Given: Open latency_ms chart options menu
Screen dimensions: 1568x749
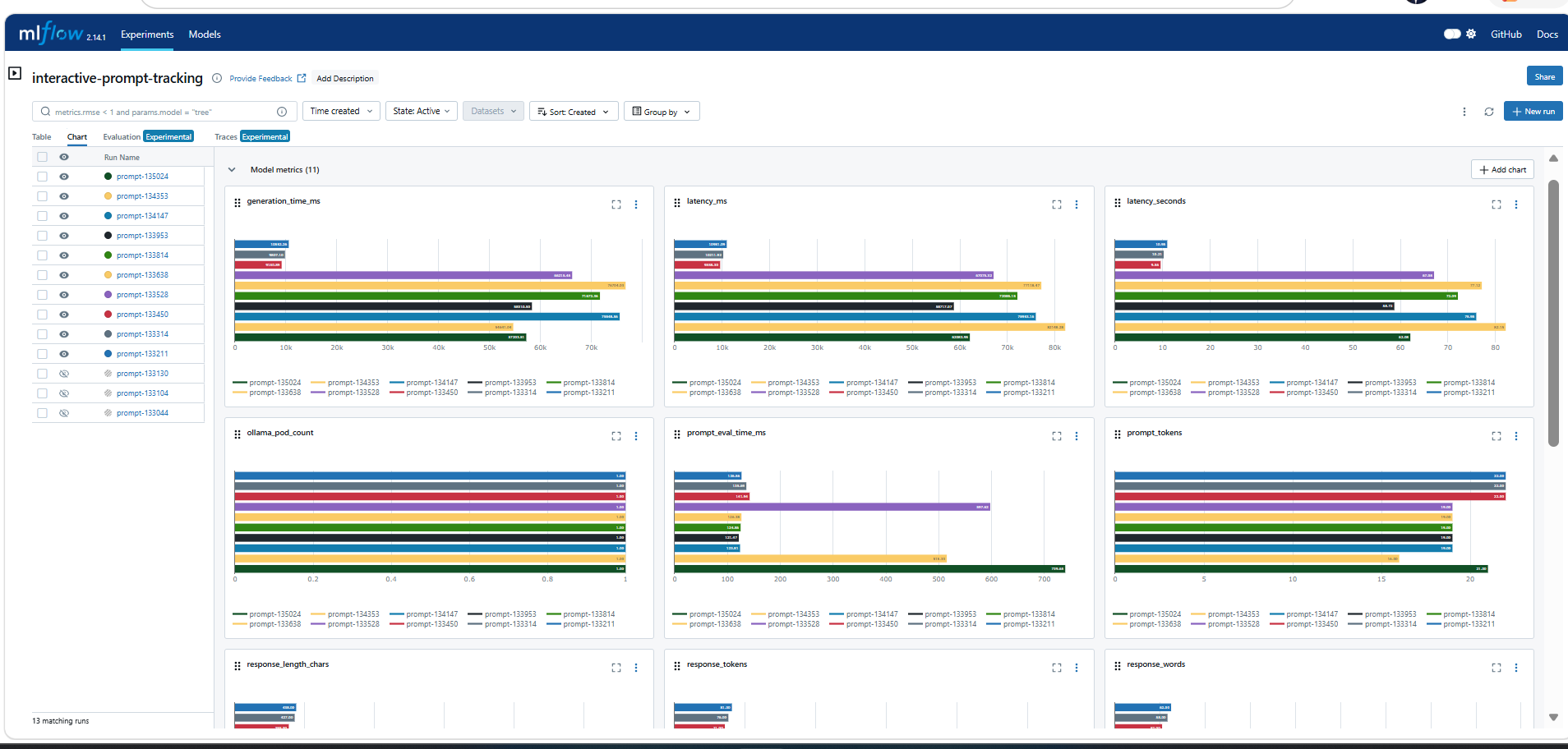Looking at the screenshot, I should click(1077, 204).
